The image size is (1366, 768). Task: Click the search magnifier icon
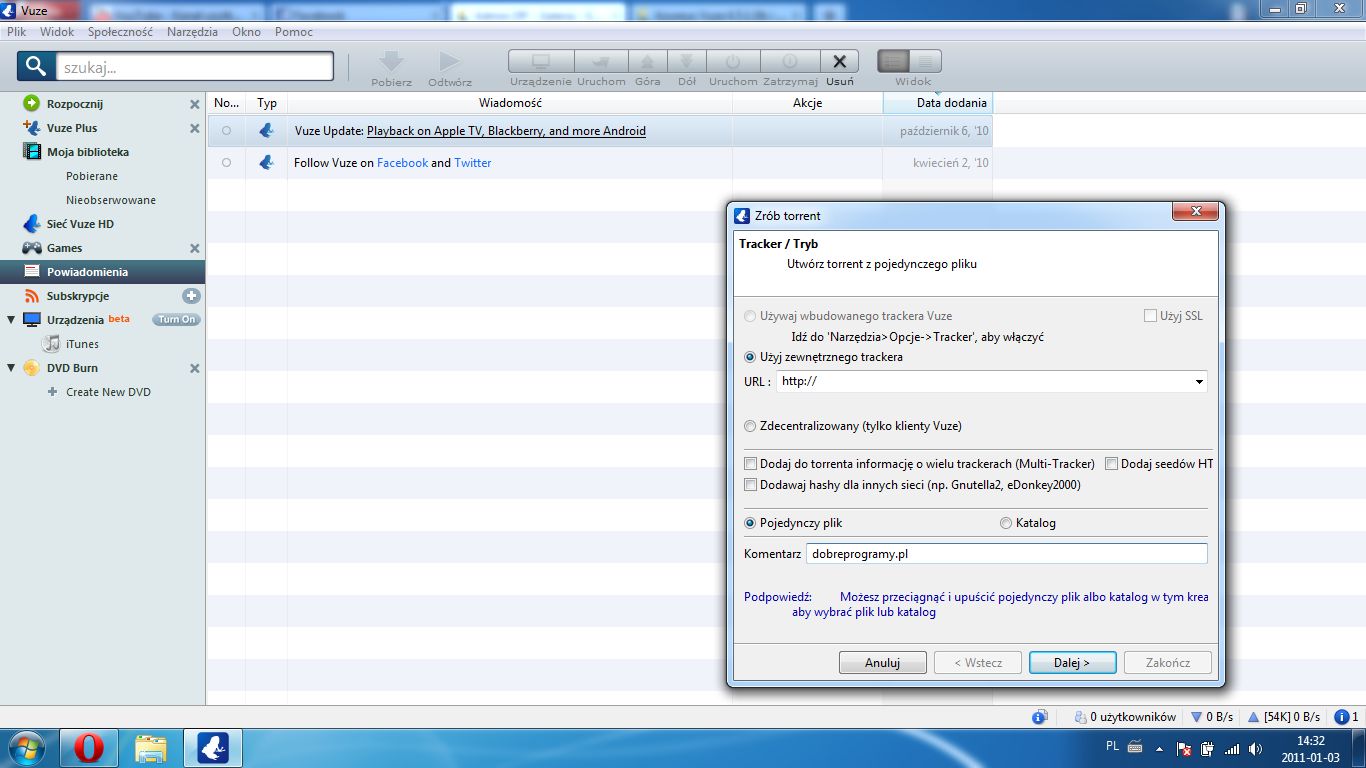(x=36, y=67)
